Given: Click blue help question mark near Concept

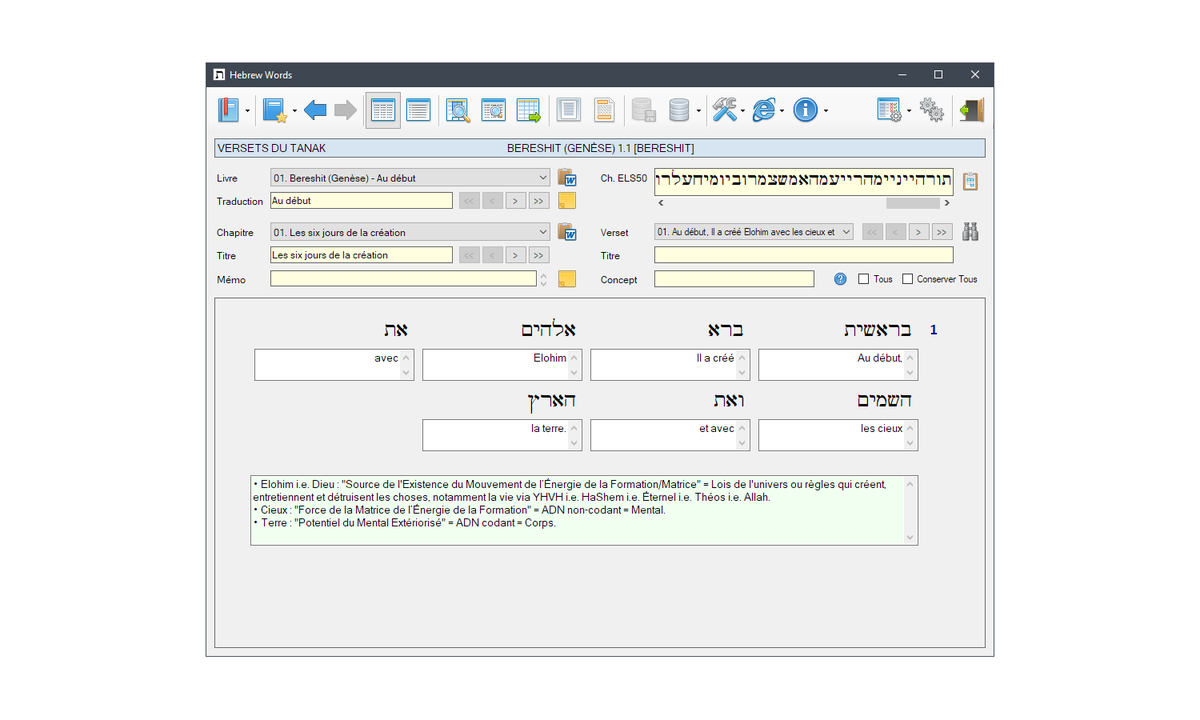Looking at the screenshot, I should point(840,279).
